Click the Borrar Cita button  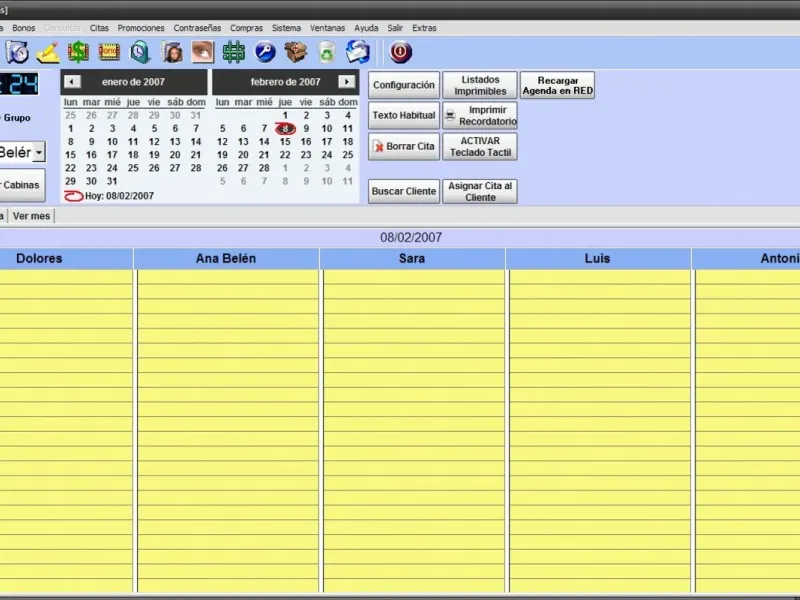tap(404, 146)
